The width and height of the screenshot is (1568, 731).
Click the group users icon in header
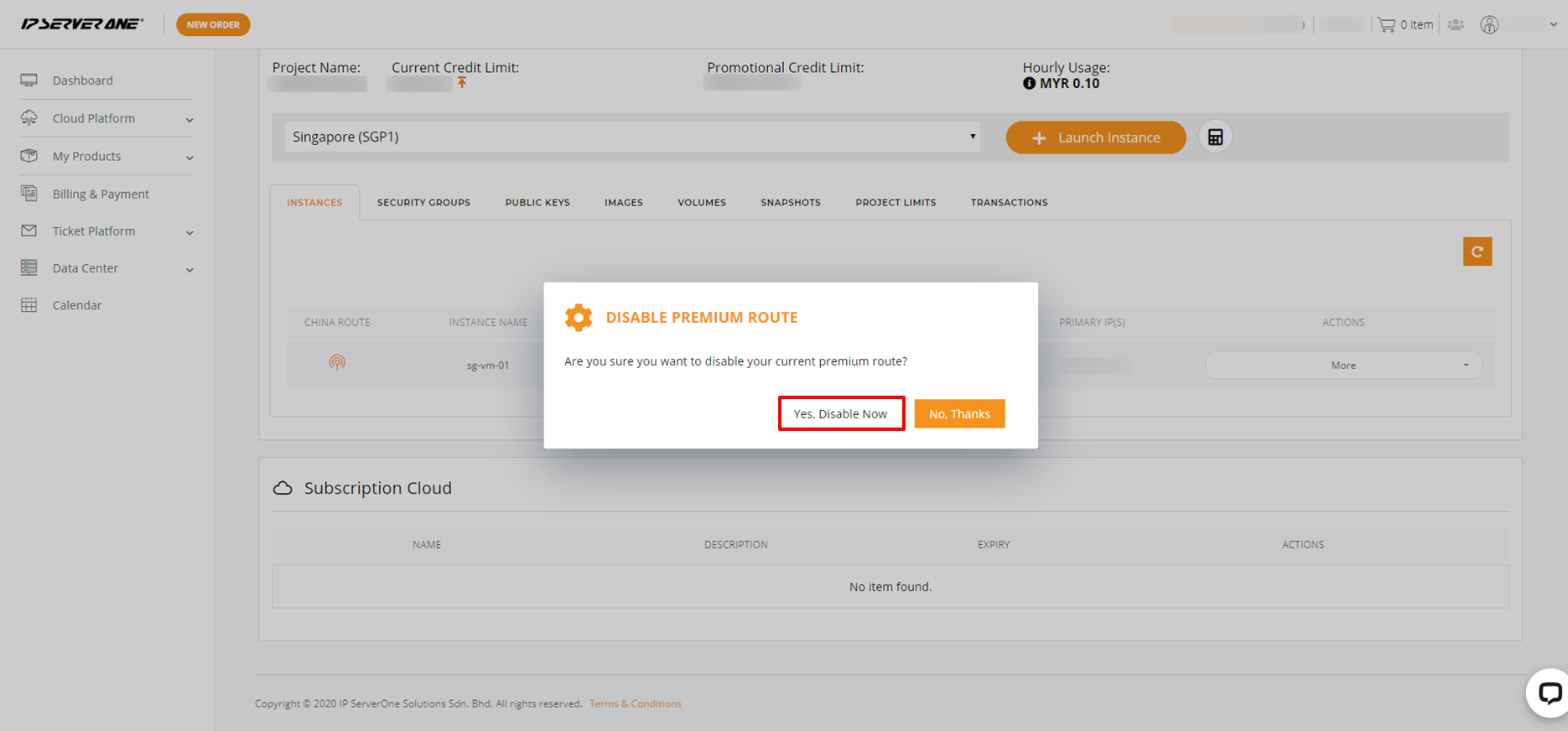pyautogui.click(x=1456, y=24)
